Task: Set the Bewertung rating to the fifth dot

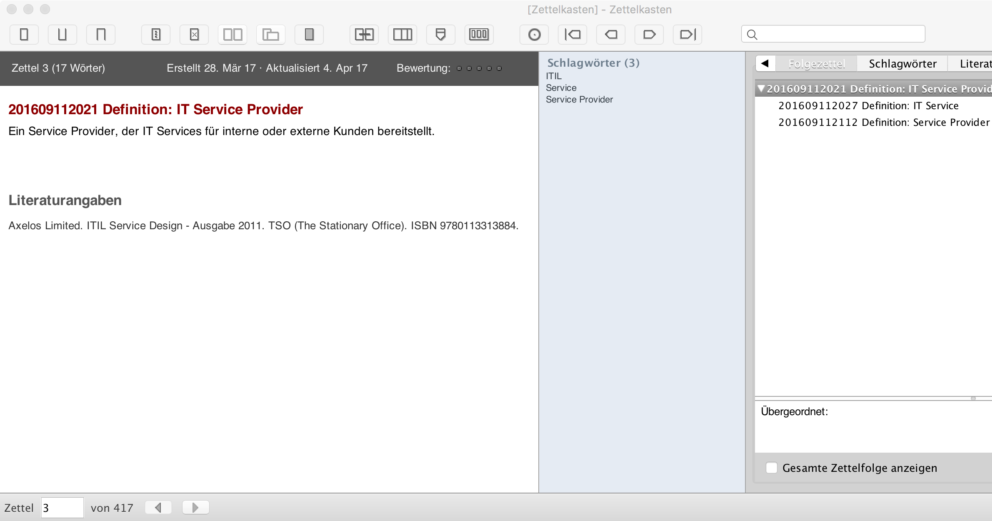Action: click(499, 68)
